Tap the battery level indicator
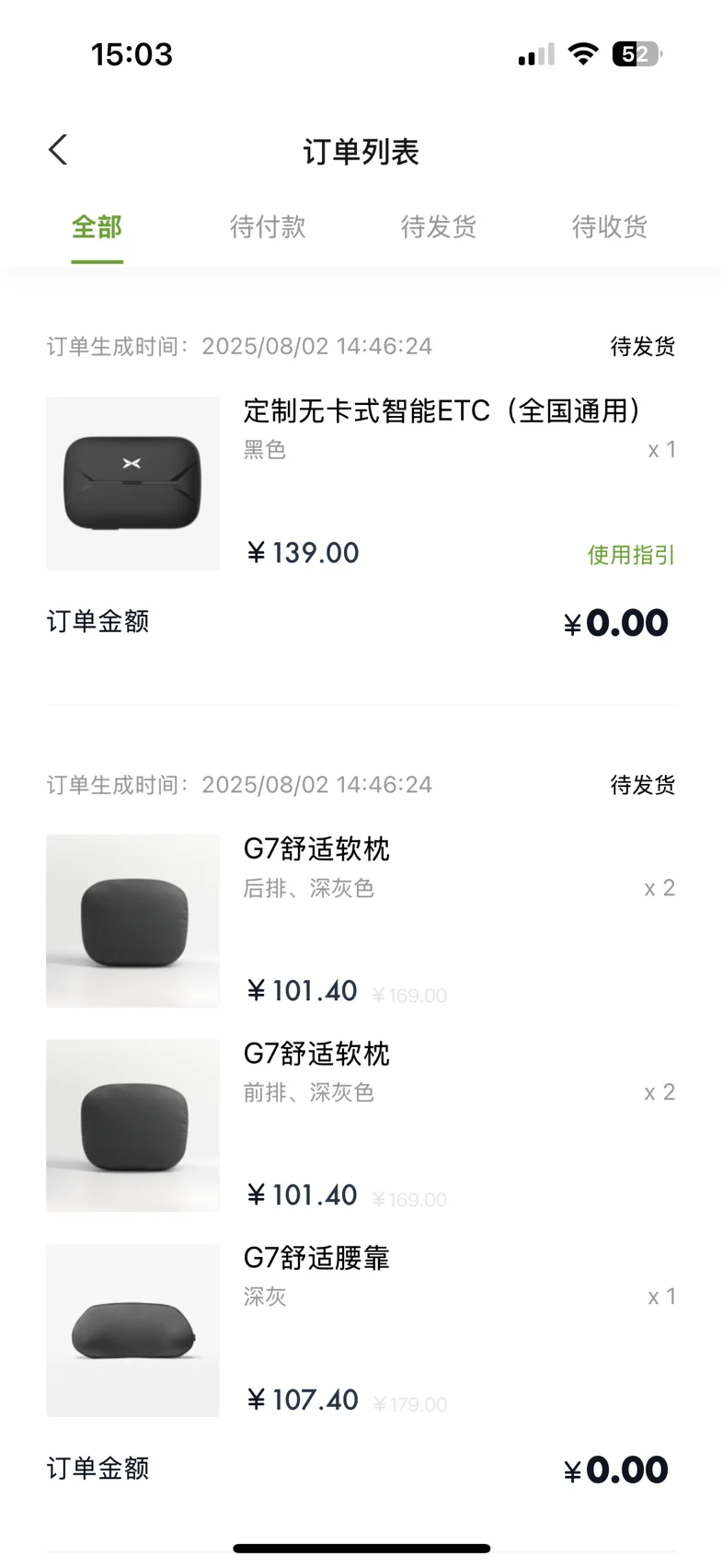Viewport: 723px width, 1568px height. tap(636, 54)
